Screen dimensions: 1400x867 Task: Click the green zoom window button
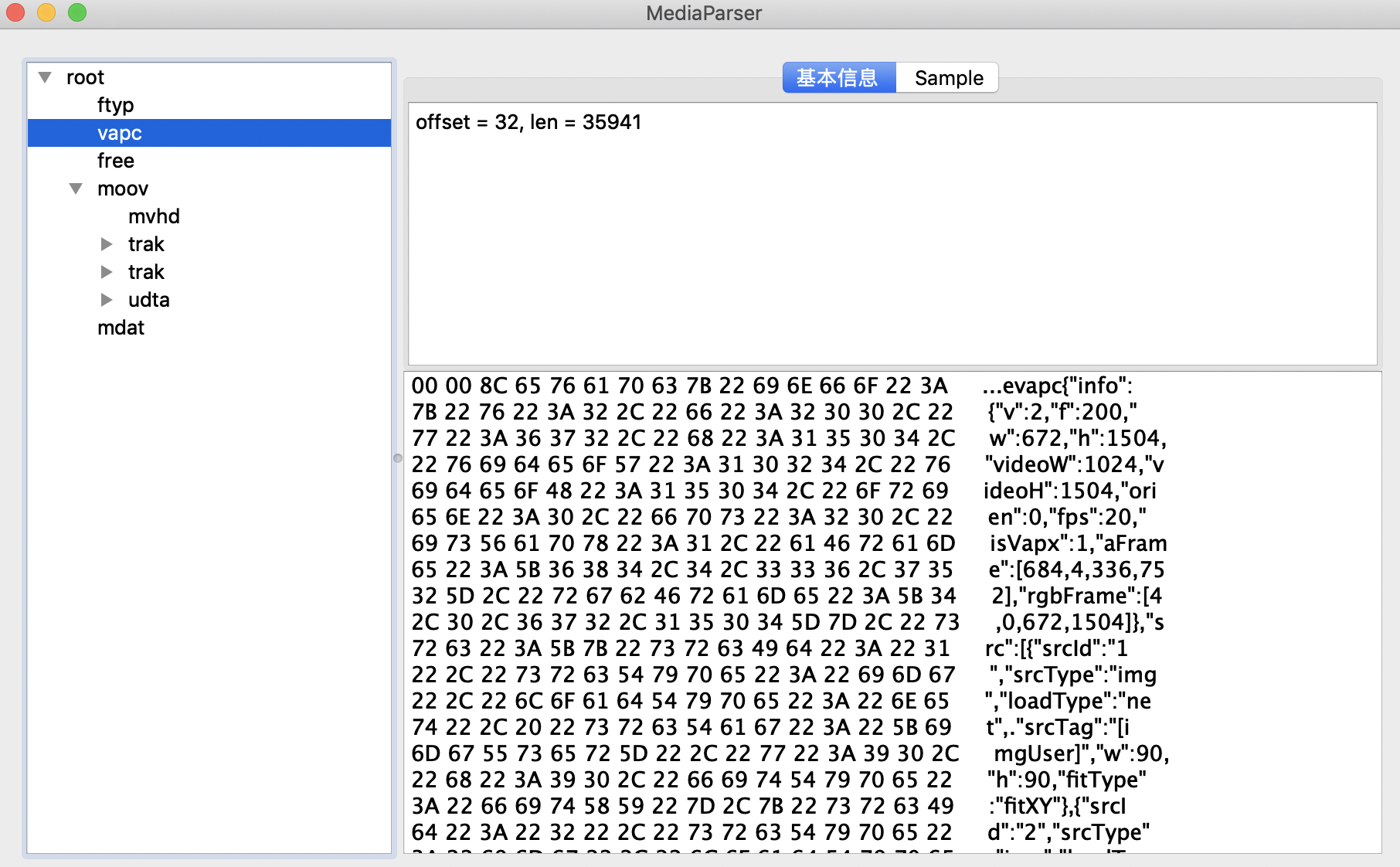coord(77,12)
